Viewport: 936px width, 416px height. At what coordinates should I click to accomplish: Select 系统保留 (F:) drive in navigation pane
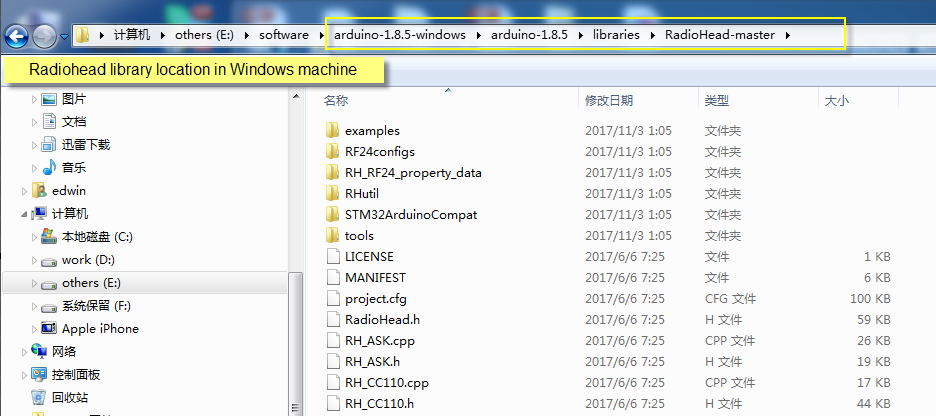pyautogui.click(x=96, y=306)
